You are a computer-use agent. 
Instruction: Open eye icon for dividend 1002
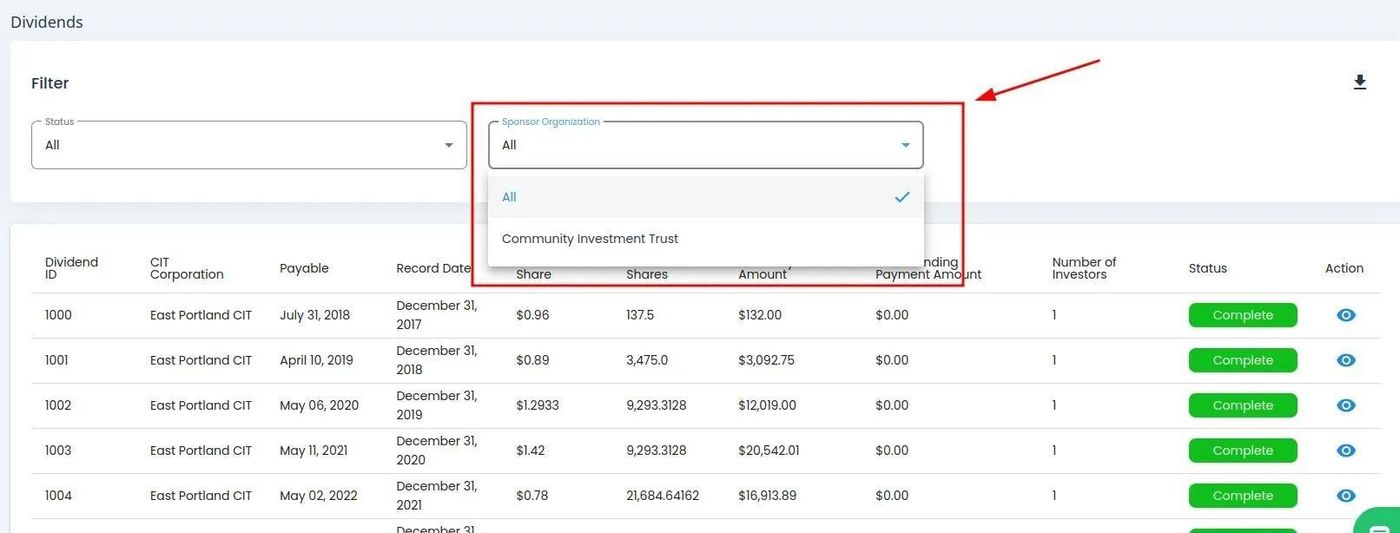(x=1346, y=405)
